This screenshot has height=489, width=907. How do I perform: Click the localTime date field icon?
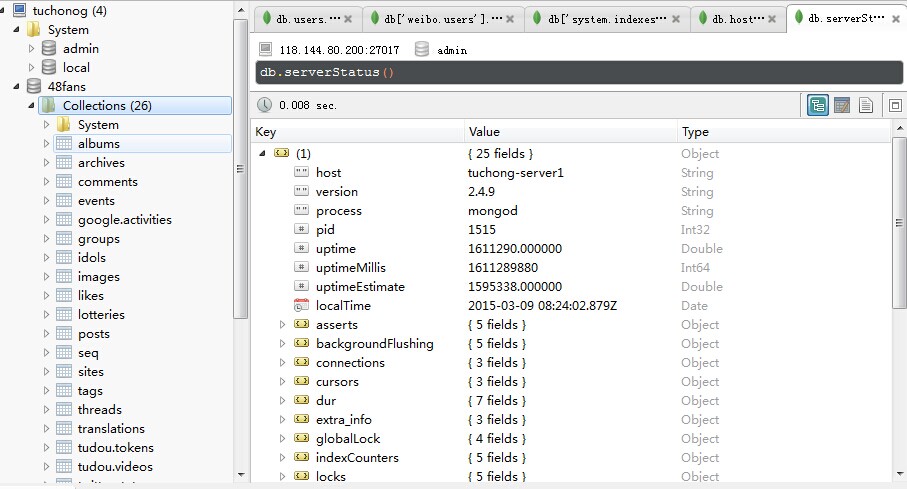(301, 306)
